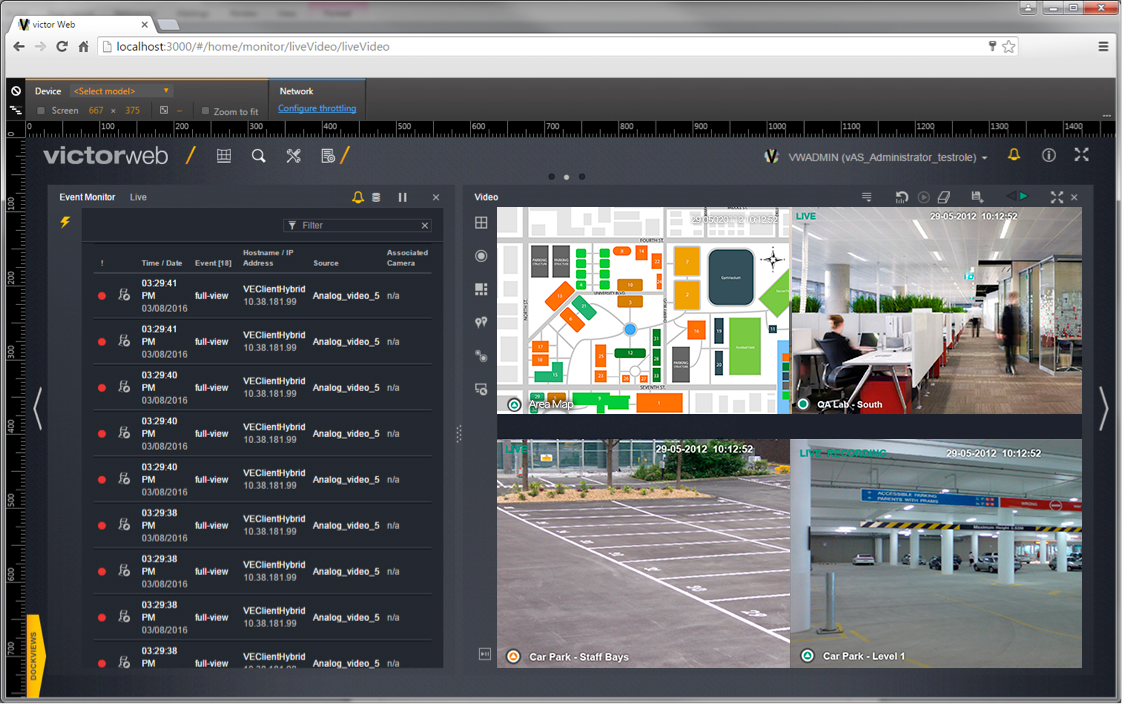This screenshot has height=704, width=1122.
Task: Click the Configure throttling link
Action: 319,108
